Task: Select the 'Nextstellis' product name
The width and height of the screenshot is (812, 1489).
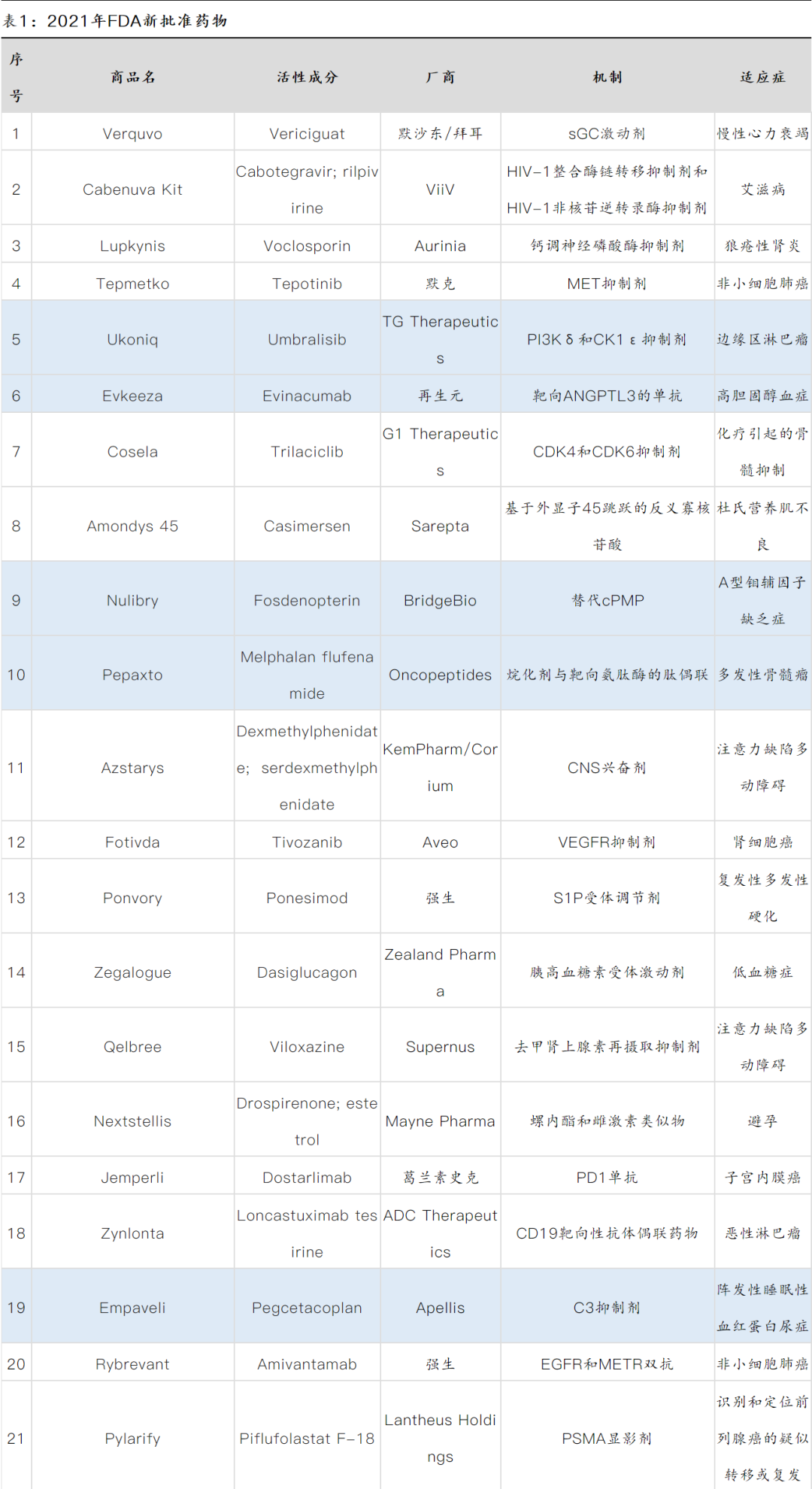Action: point(132,1121)
